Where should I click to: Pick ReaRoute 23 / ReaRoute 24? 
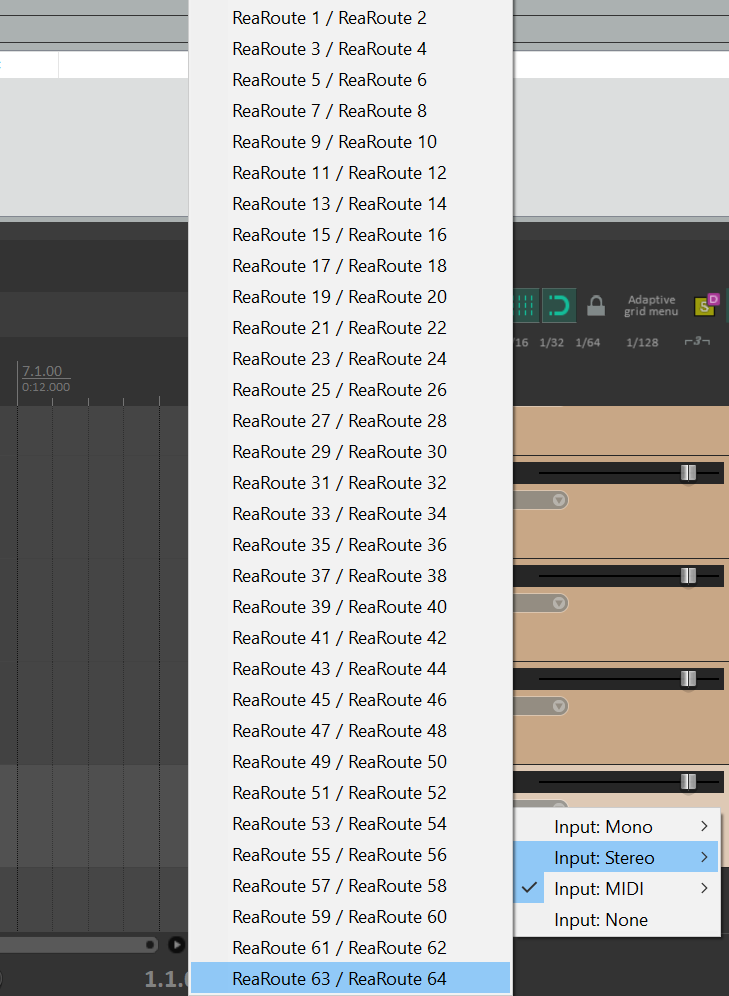[x=351, y=359]
